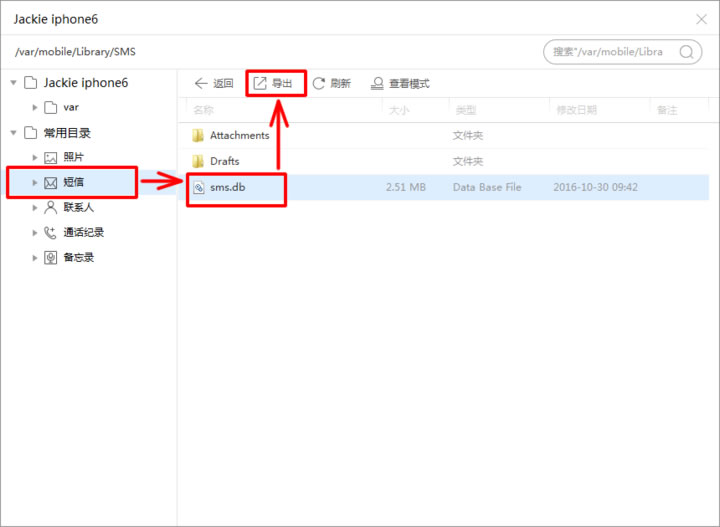The height and width of the screenshot is (527, 720).
Task: Select the Jackie iphone6 tree label
Action: 86,83
